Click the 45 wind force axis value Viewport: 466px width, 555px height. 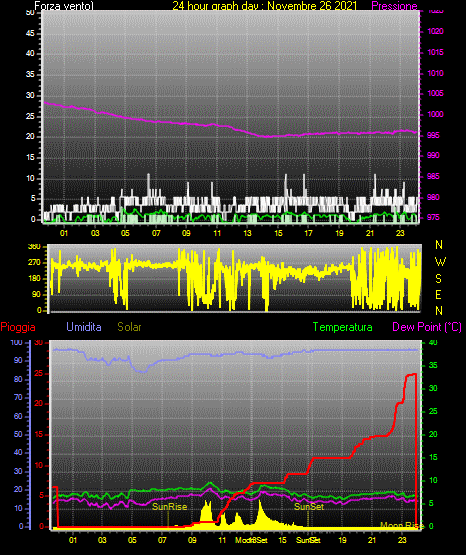point(30,33)
